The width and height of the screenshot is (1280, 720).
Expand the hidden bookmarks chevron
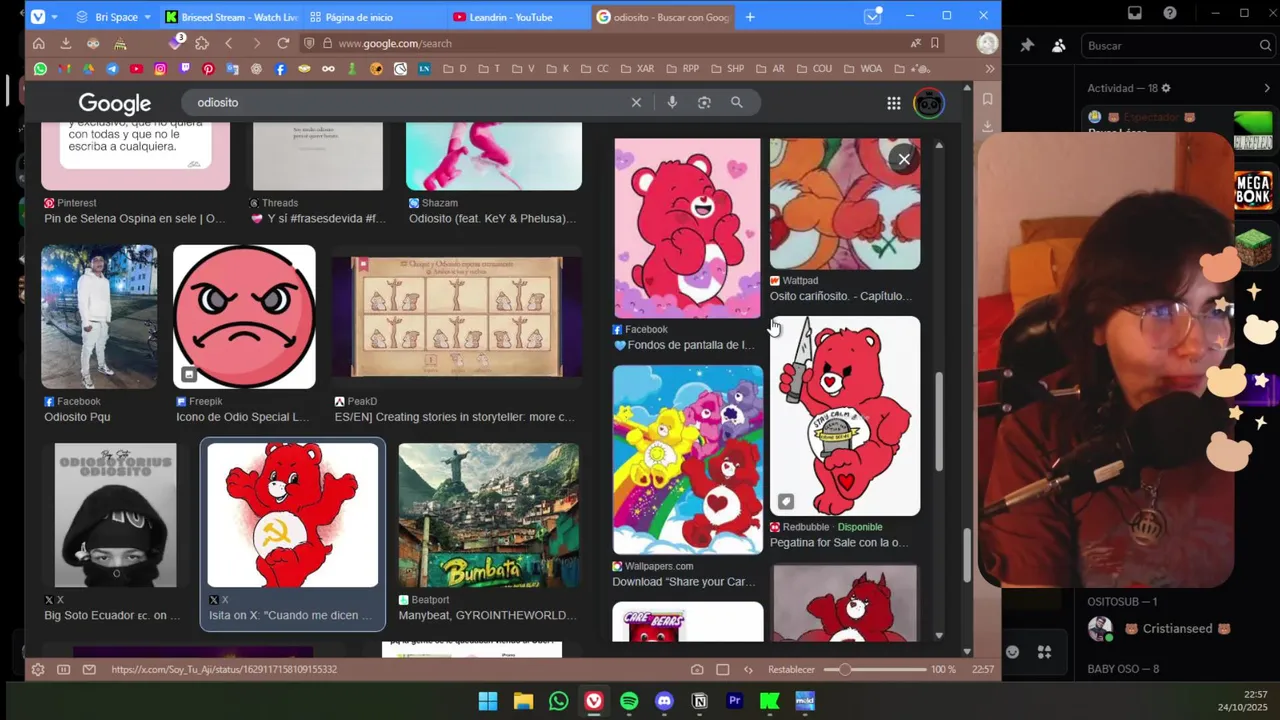click(990, 69)
